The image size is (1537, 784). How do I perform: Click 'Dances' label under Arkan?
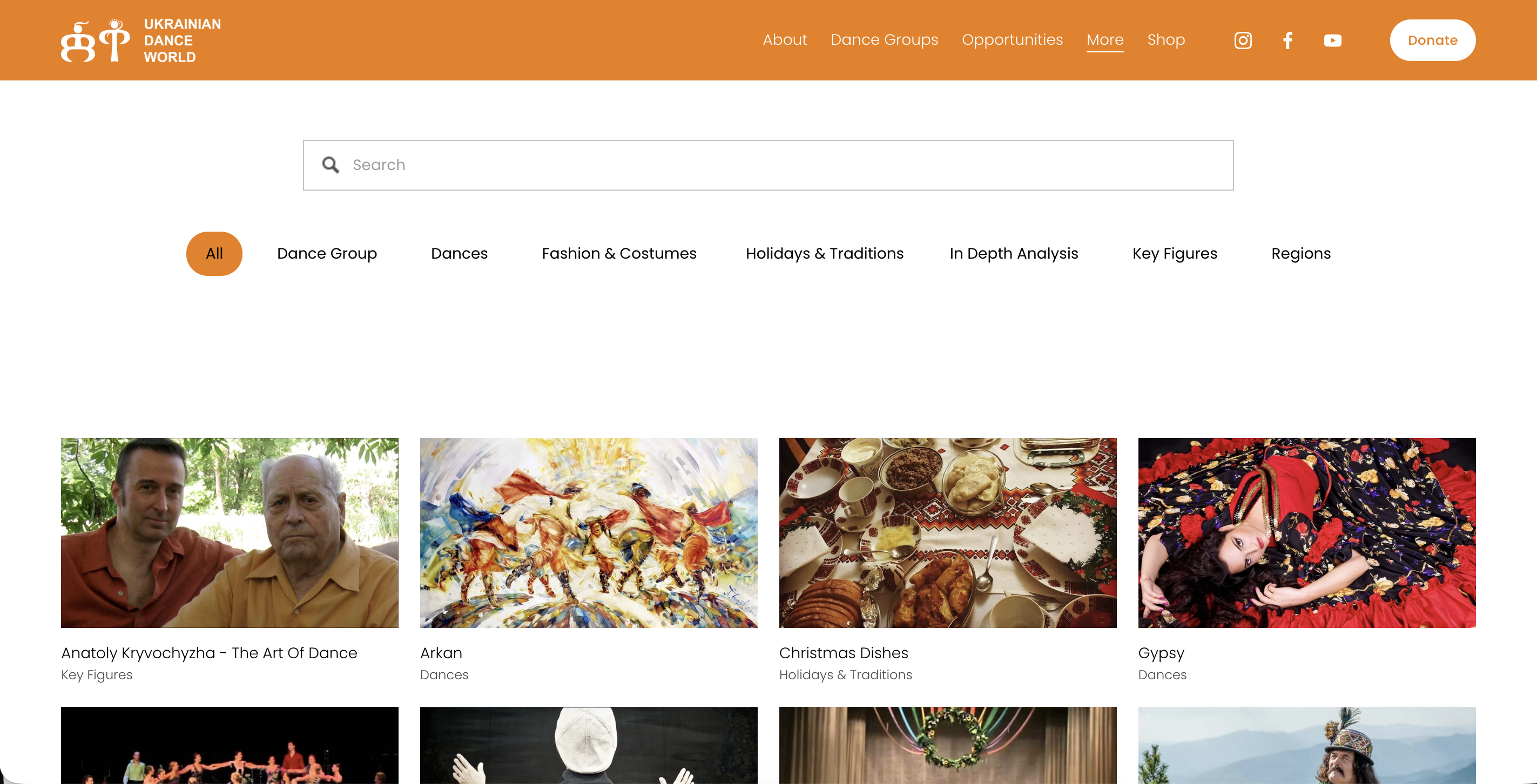pyautogui.click(x=444, y=675)
